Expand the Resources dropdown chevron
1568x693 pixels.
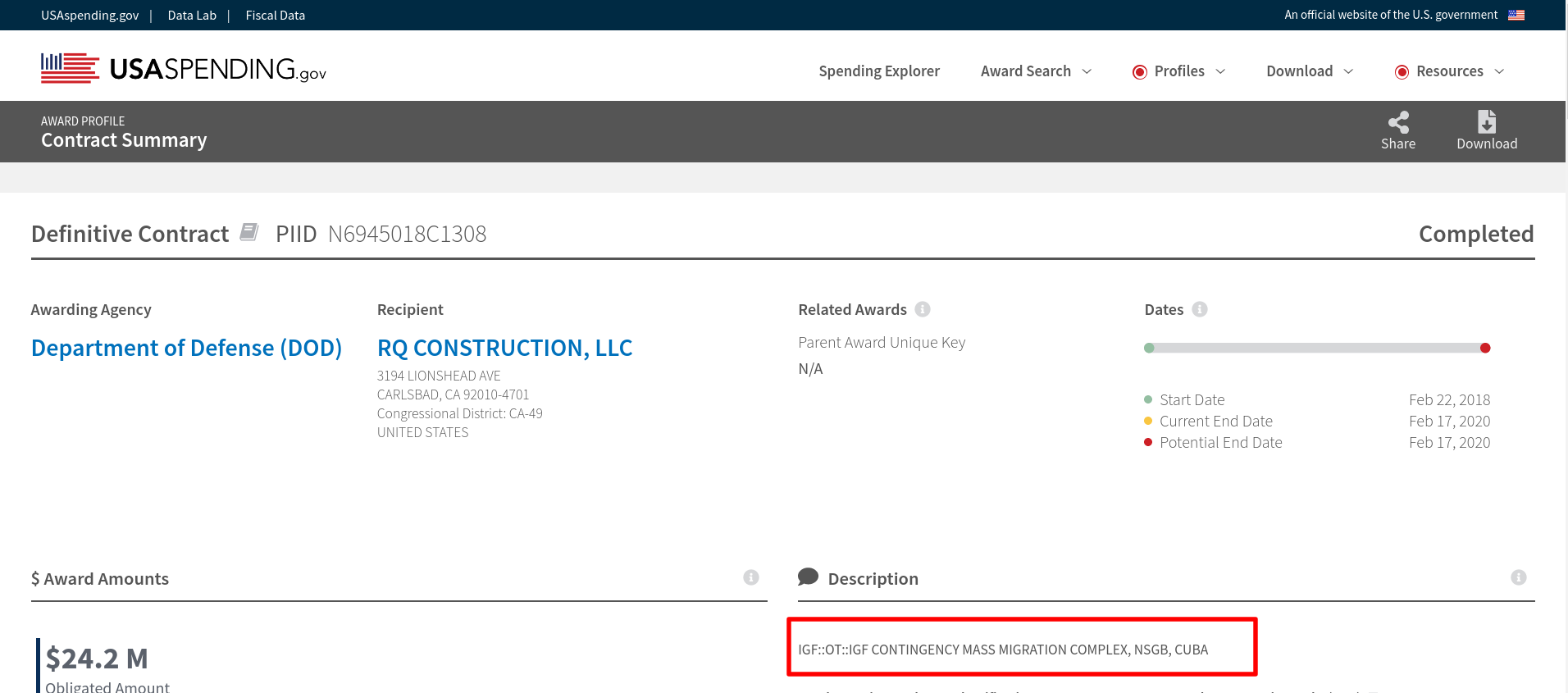coord(1499,71)
